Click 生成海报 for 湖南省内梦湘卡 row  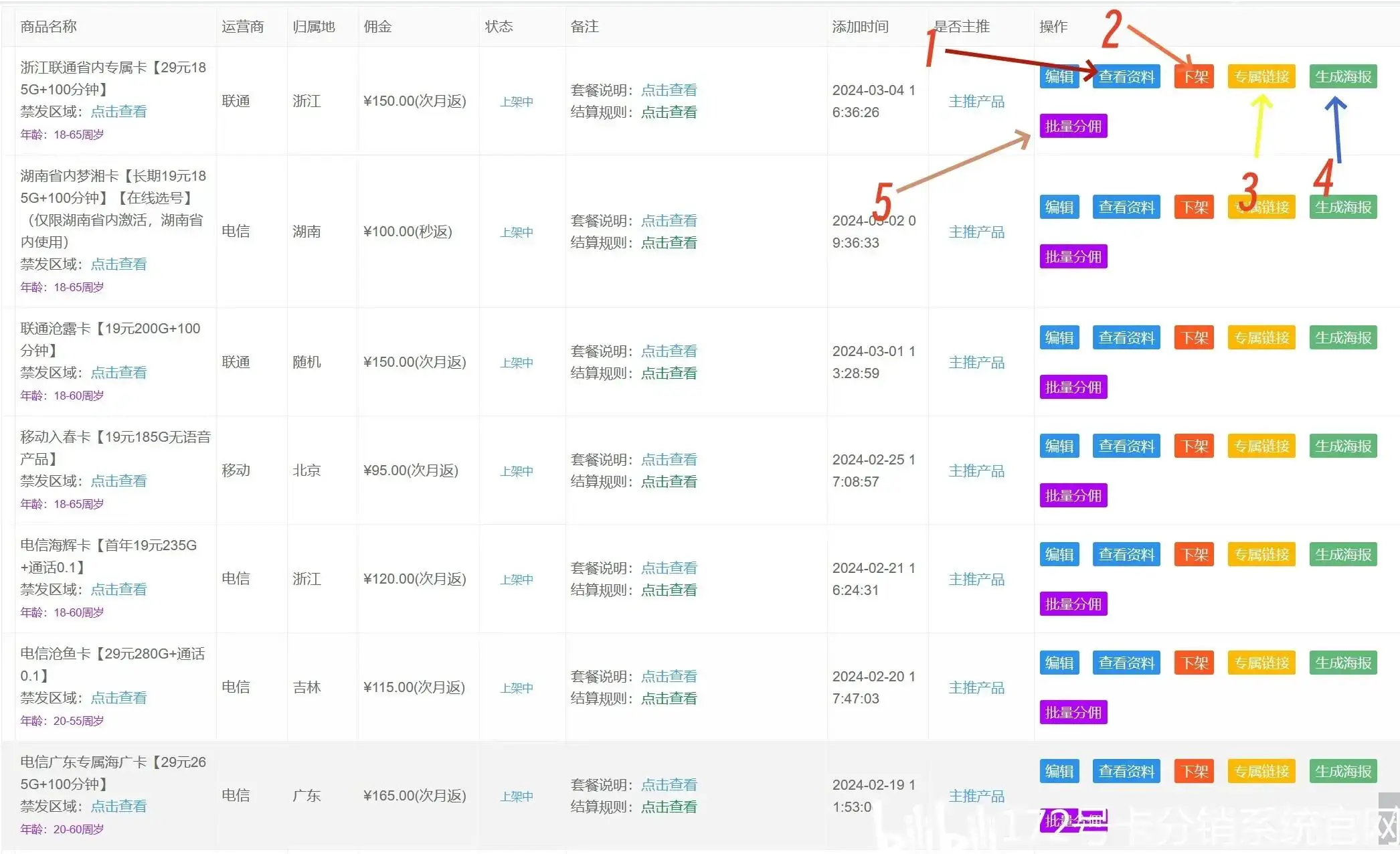(x=1343, y=207)
